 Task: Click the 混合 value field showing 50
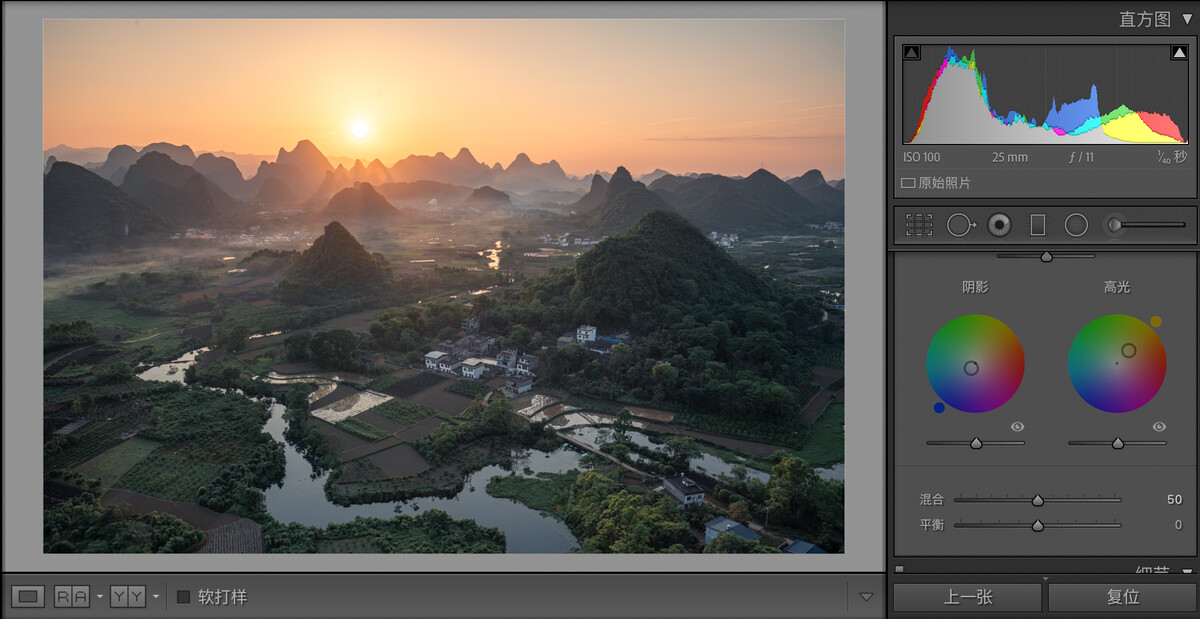[x=1174, y=499]
